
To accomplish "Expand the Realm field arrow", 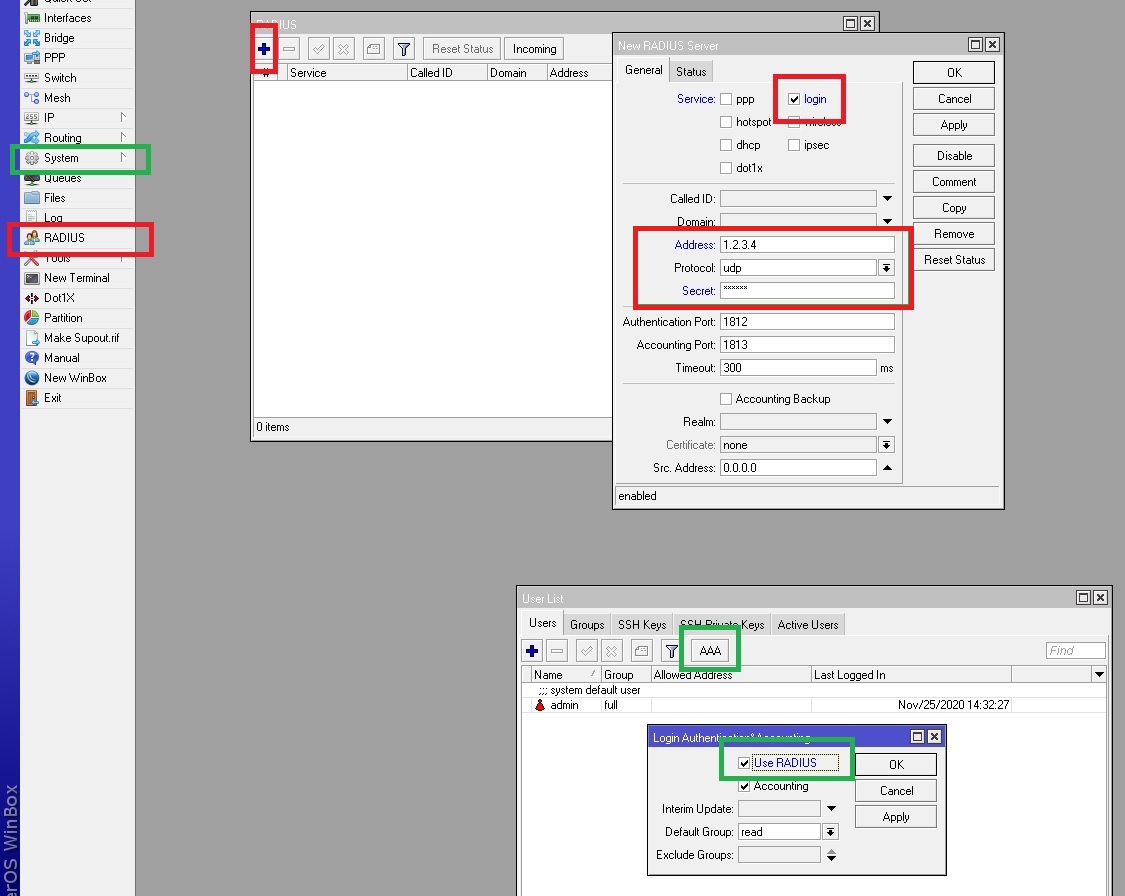I will coord(888,422).
